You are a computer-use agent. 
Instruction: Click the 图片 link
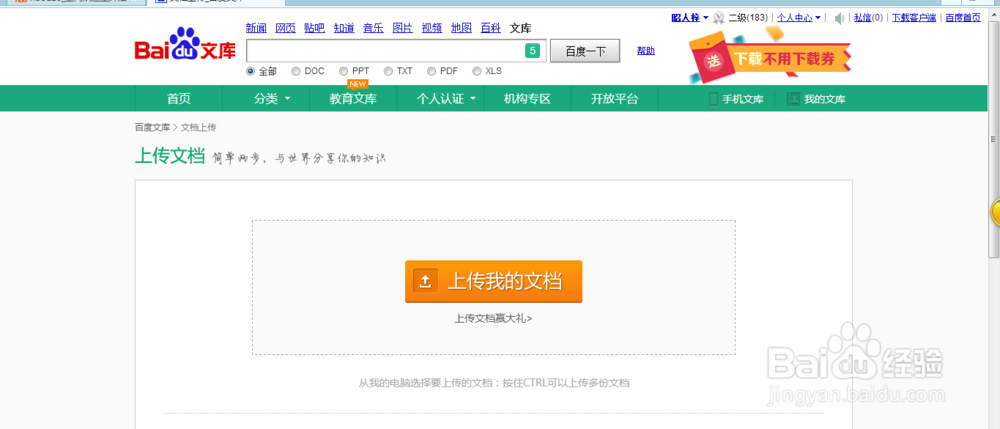coord(402,27)
